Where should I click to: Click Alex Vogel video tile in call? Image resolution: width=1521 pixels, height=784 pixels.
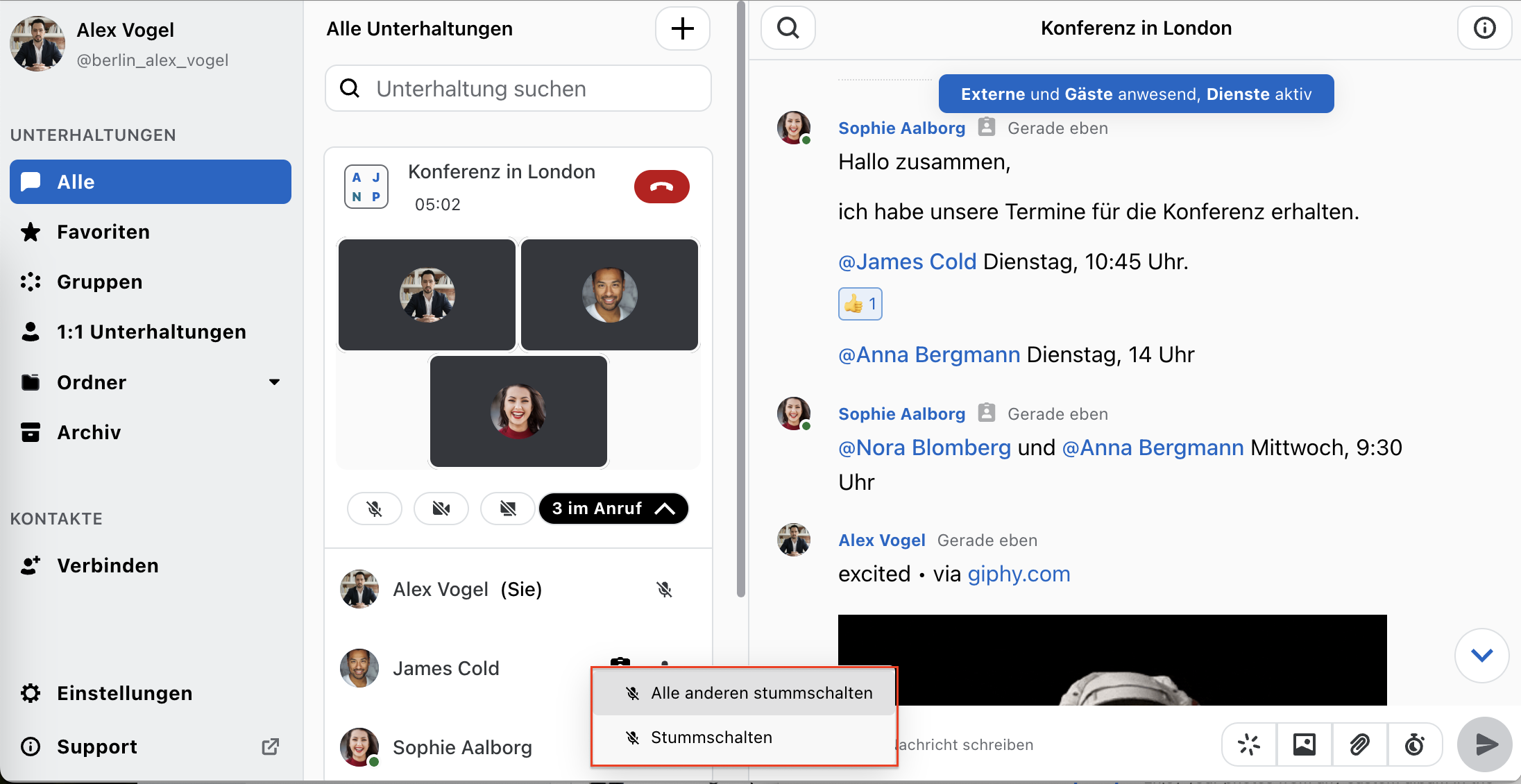click(x=427, y=295)
